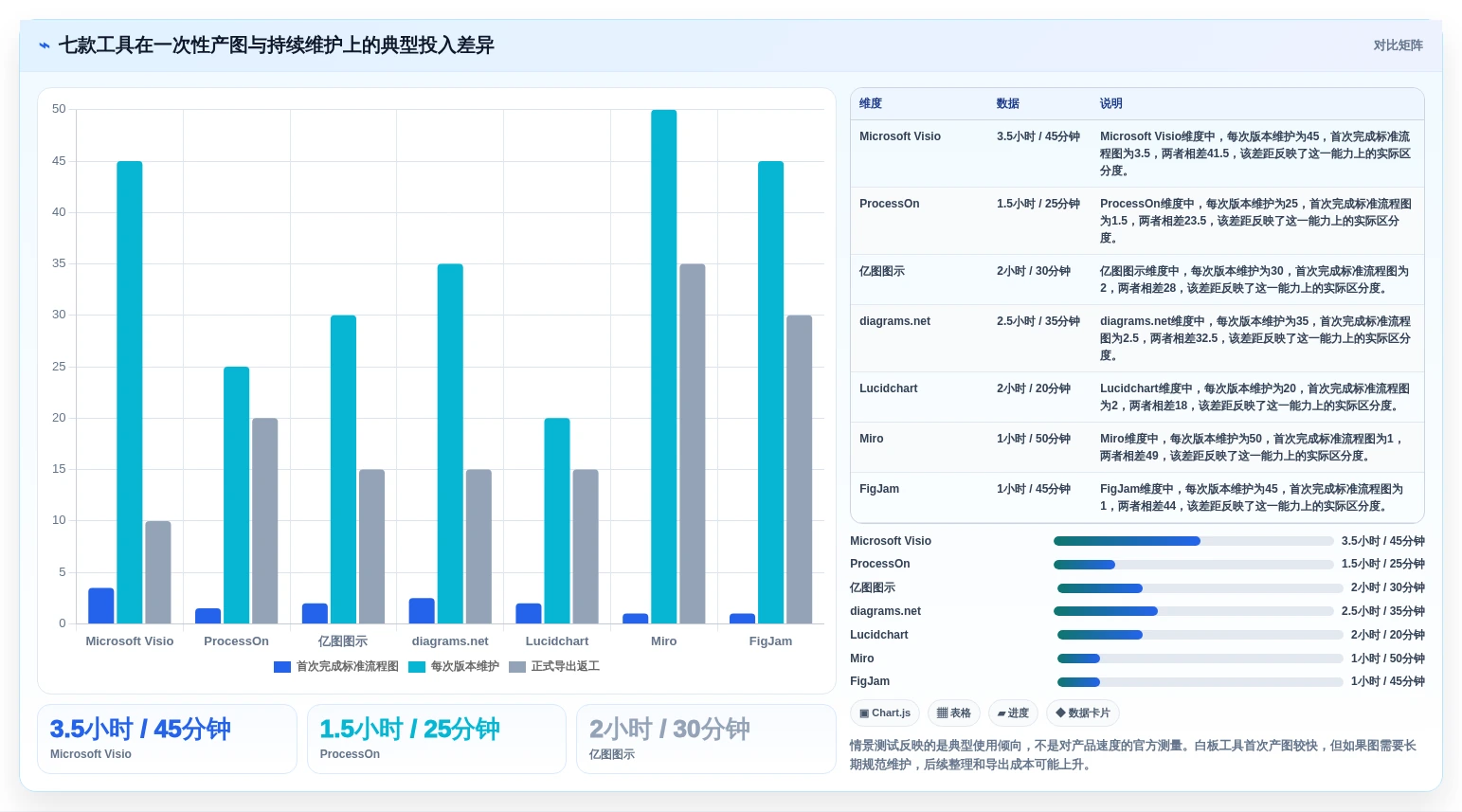This screenshot has height=812, width=1462.
Task: Click the FigJam gray 正式导出返工 bar
Action: [799, 469]
